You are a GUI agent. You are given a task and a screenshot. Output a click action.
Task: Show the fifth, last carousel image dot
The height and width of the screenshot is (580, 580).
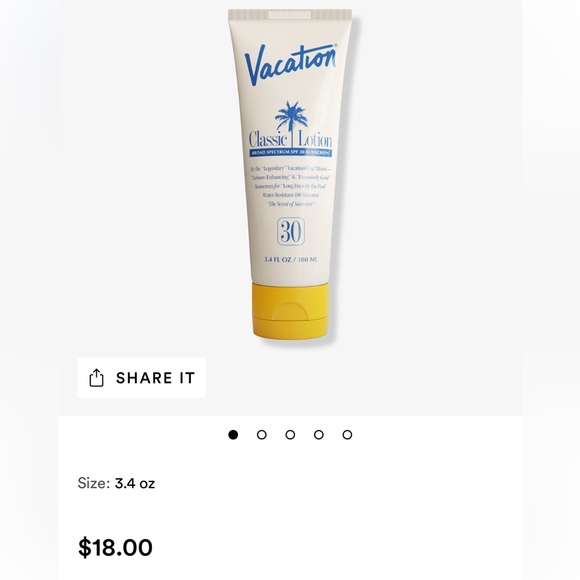(347, 435)
